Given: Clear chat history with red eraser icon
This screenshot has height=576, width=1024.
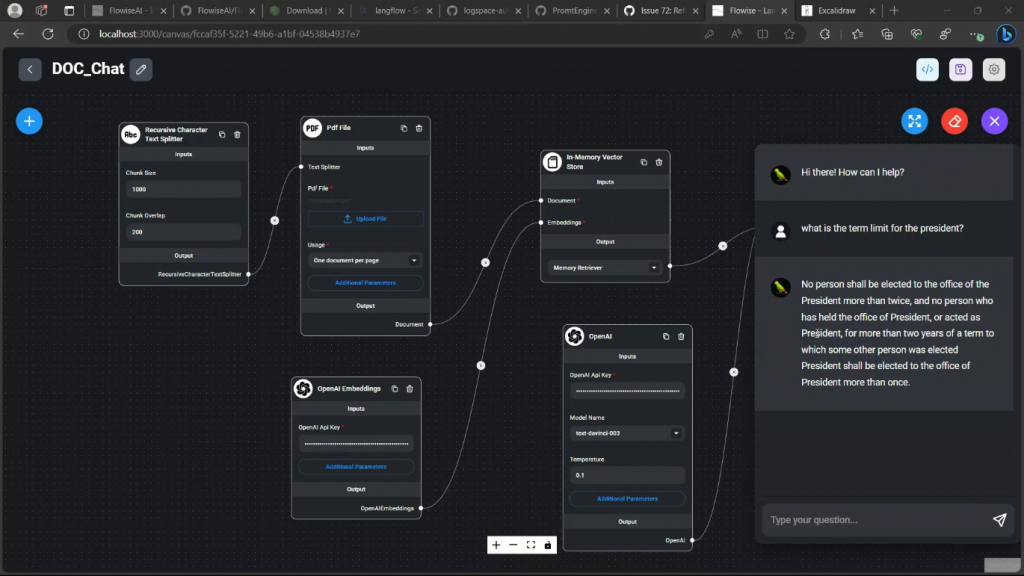Looking at the screenshot, I should click(954, 121).
